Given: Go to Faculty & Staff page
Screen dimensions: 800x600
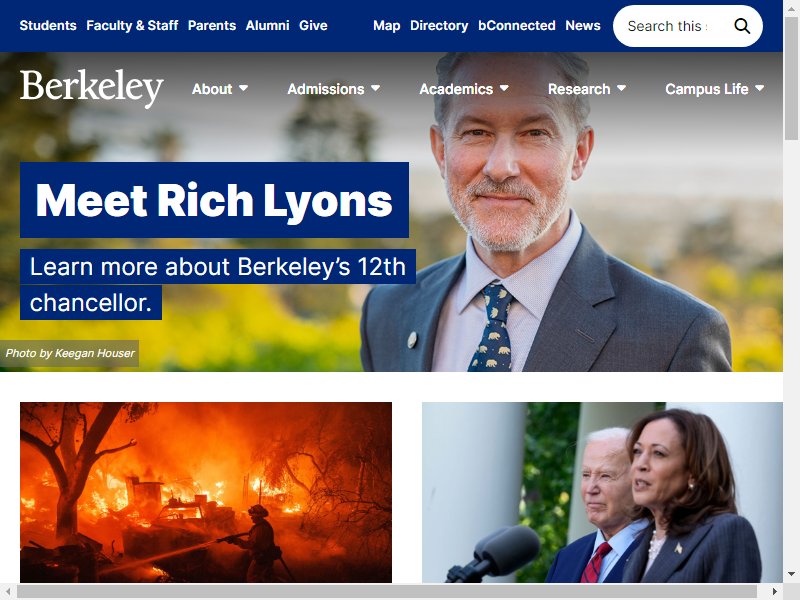Looking at the screenshot, I should tap(132, 26).
